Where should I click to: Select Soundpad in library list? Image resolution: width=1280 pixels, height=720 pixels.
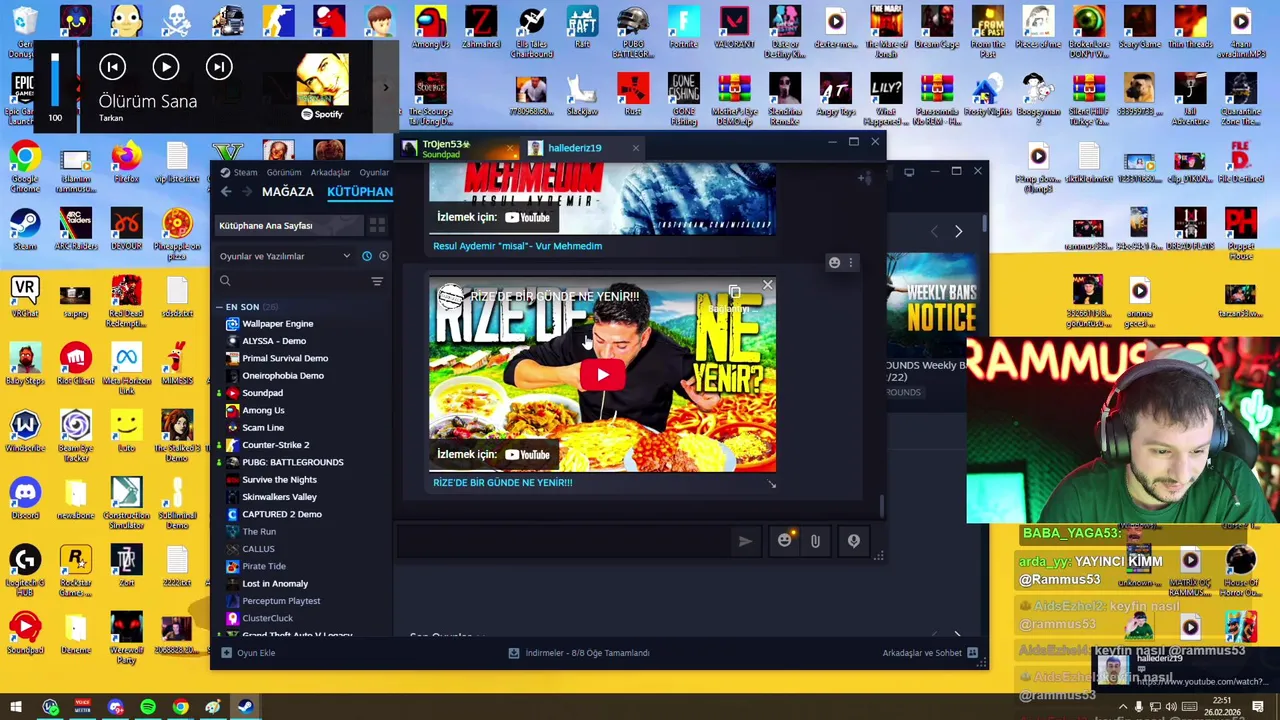tap(263, 393)
